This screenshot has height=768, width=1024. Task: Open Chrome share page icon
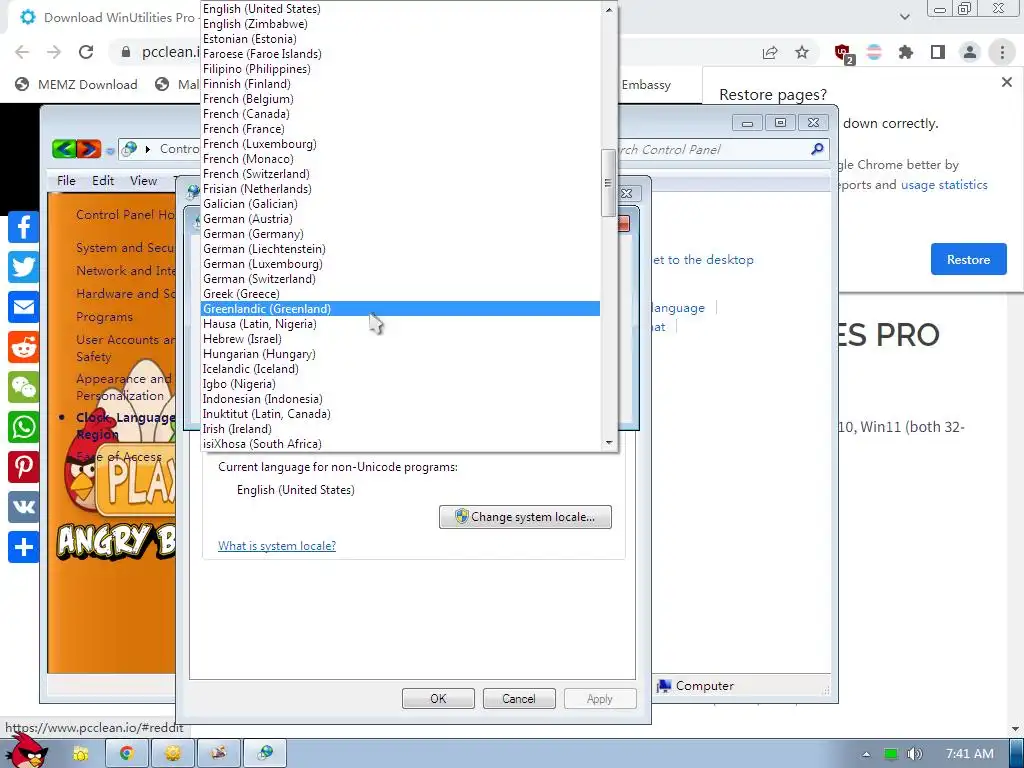point(770,52)
